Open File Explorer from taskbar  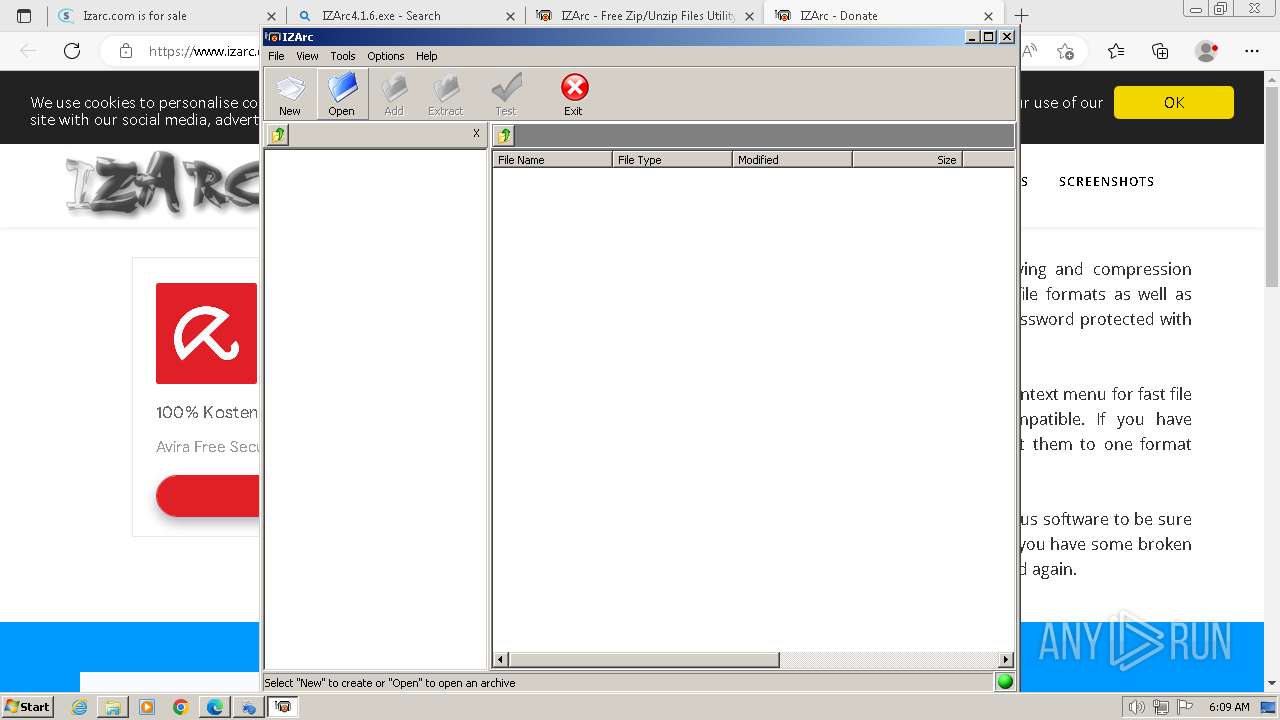[x=113, y=707]
